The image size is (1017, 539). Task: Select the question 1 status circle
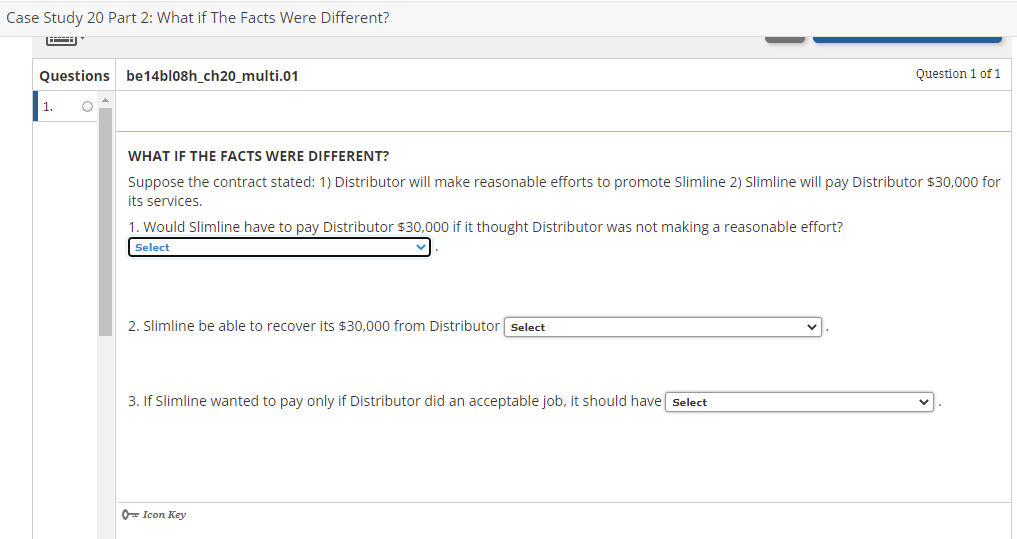point(88,106)
